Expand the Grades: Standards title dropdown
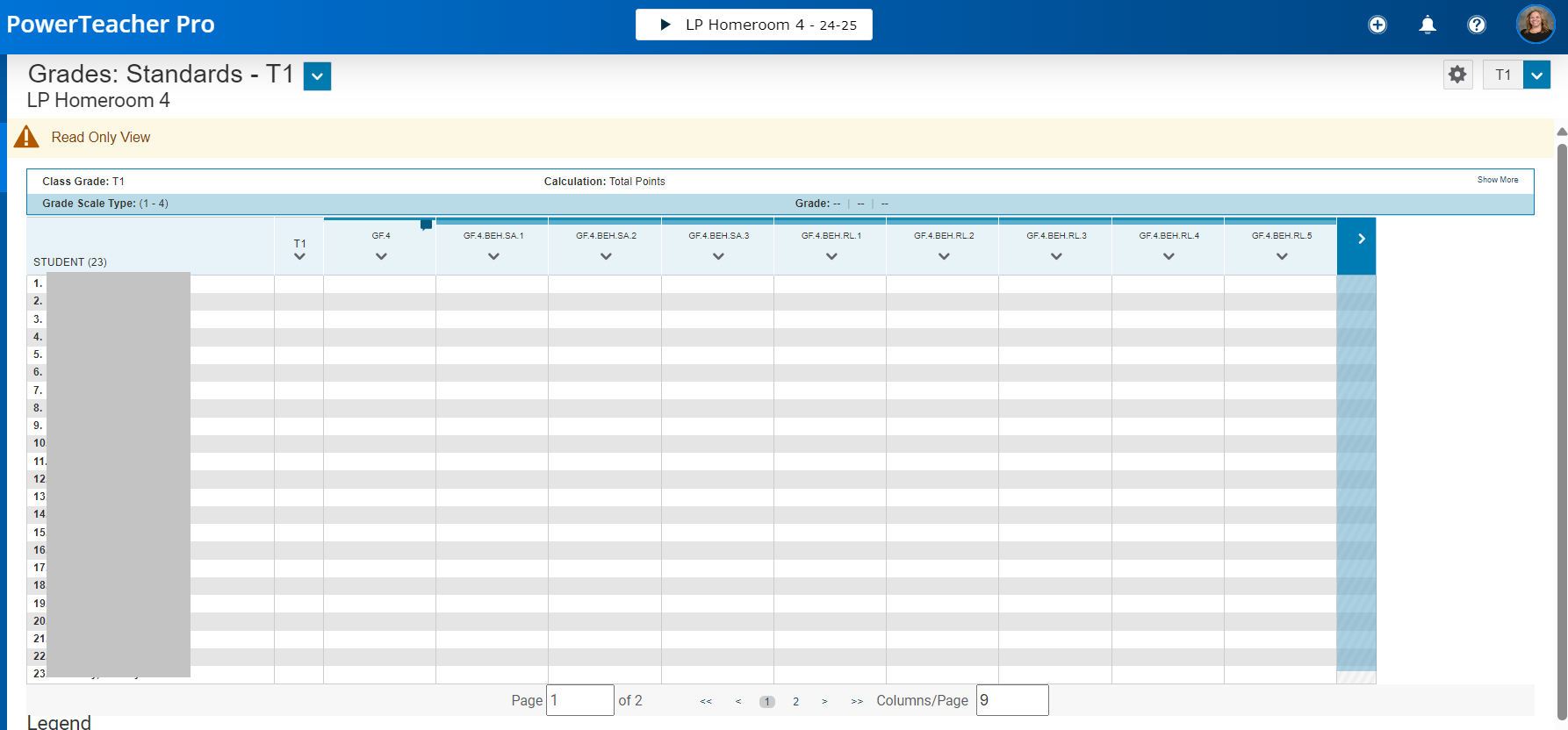Viewport: 1568px width, 730px height. [317, 76]
